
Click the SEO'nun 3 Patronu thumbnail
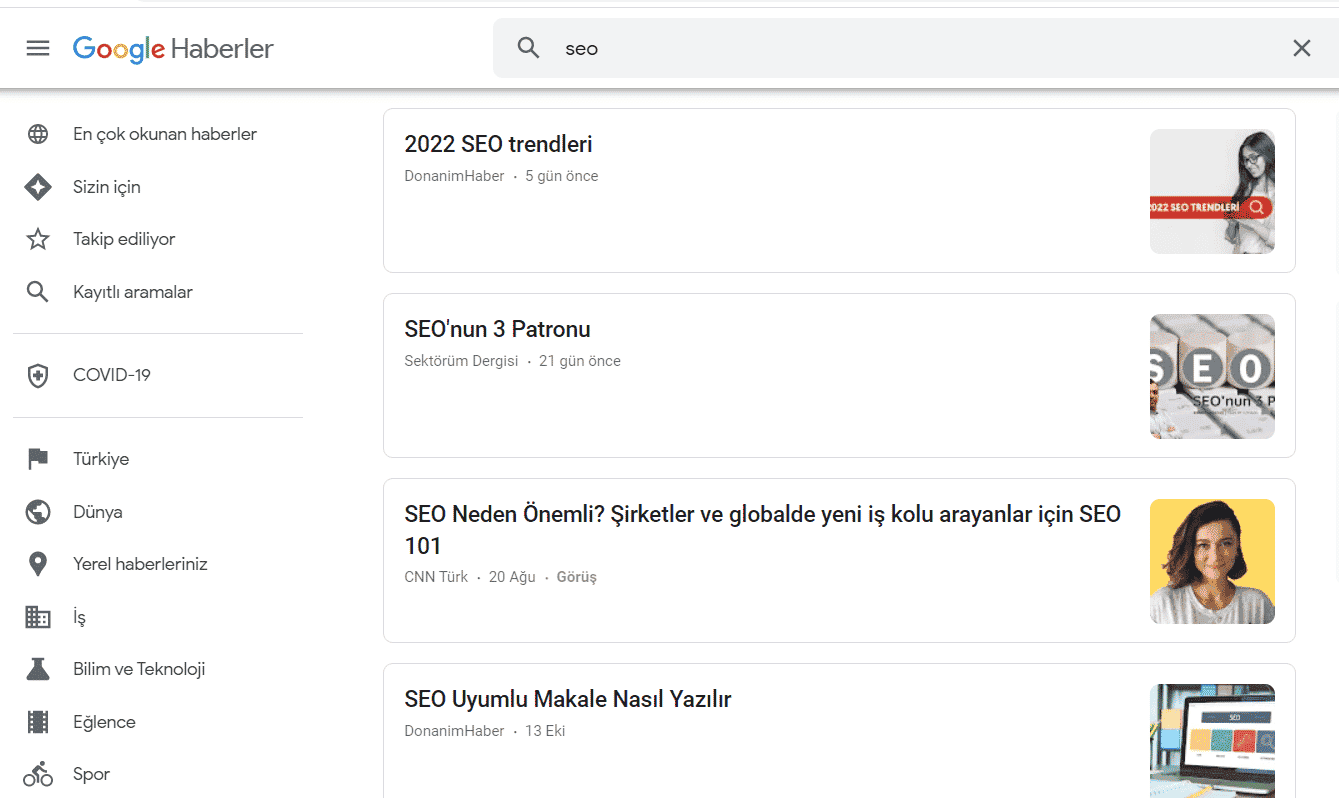point(1212,376)
